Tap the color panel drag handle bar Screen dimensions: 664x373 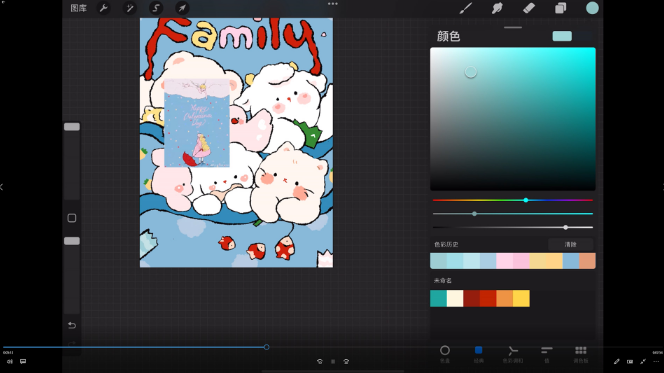[513, 28]
